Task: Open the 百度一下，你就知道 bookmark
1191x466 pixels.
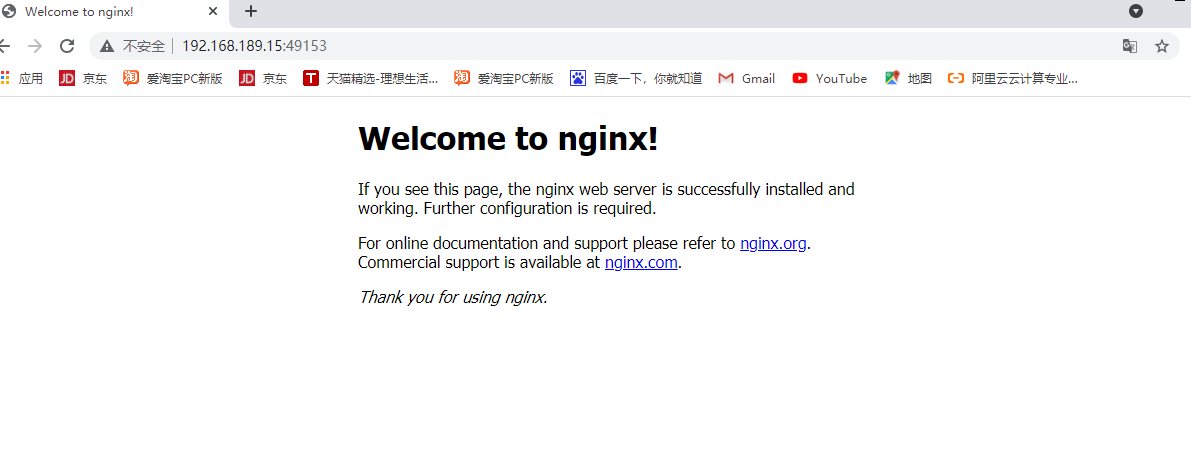Action: coord(637,78)
